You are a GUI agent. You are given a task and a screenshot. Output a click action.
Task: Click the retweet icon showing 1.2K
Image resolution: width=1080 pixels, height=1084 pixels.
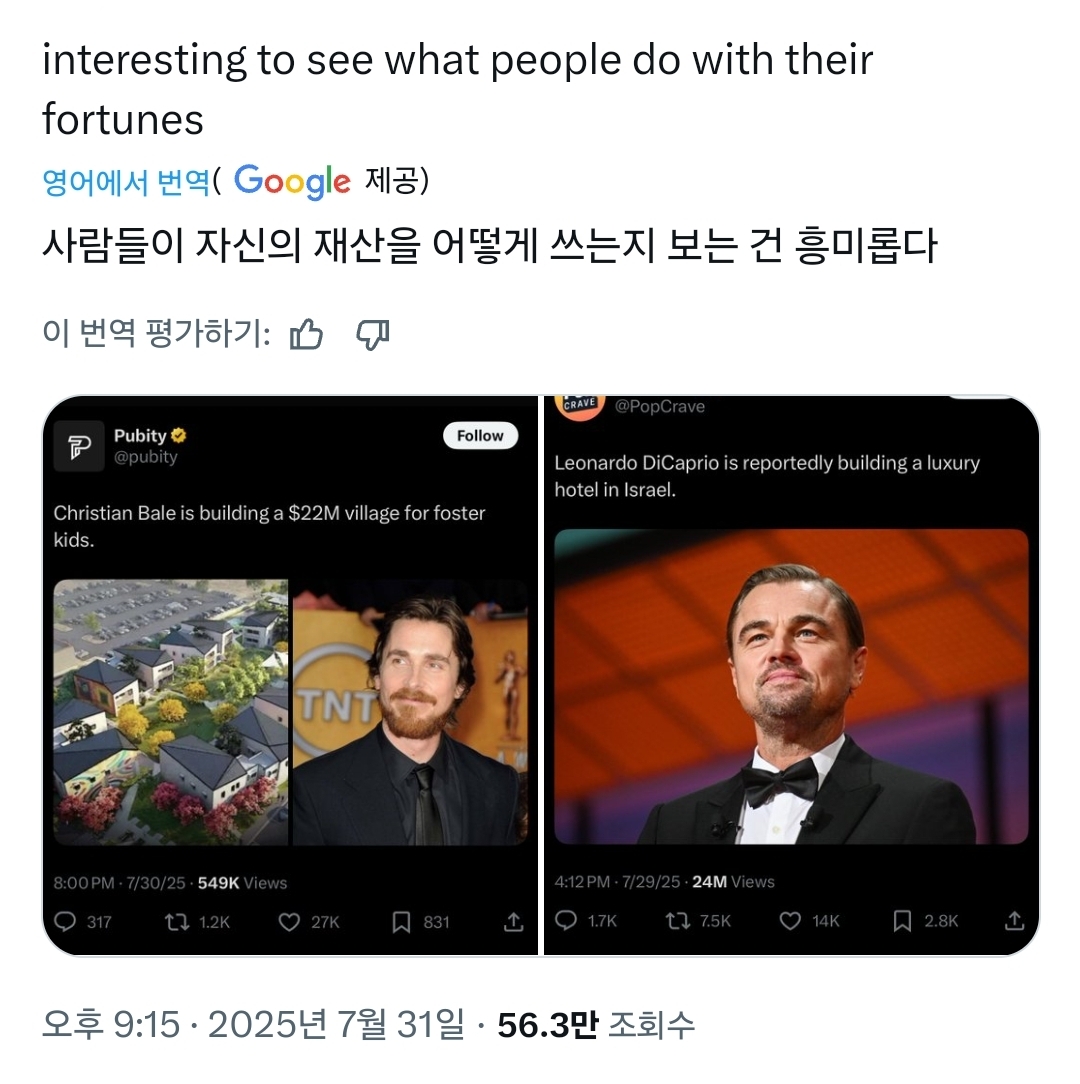(178, 923)
